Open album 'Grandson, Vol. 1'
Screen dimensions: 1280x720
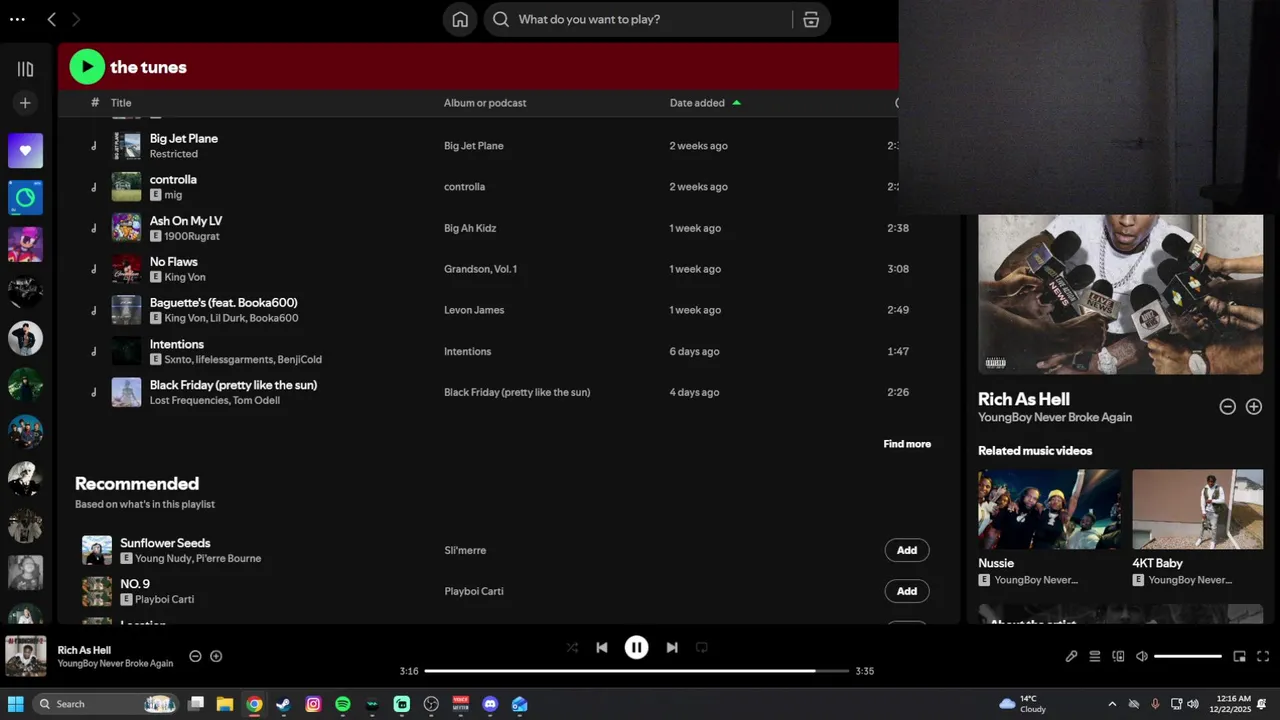coord(481,269)
